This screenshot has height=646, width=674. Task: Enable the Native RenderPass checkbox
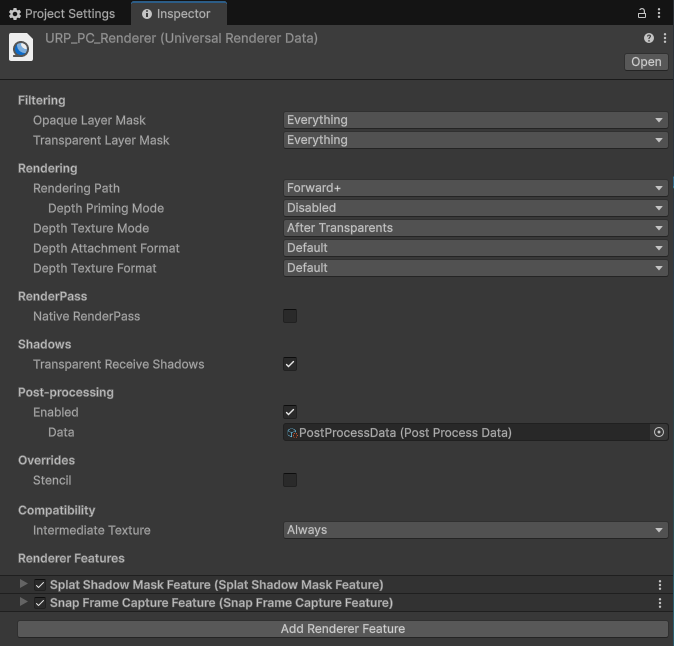coord(290,316)
